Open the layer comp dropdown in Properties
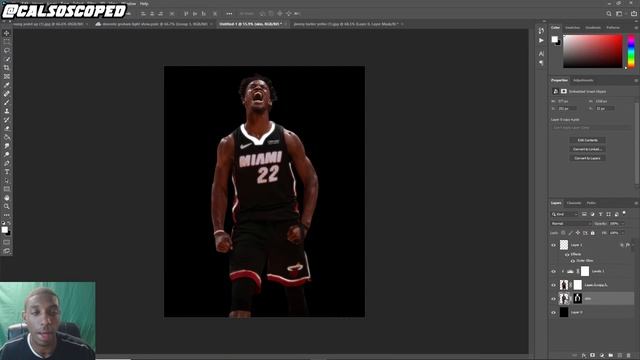The height and width of the screenshot is (360, 640). [x=591, y=128]
